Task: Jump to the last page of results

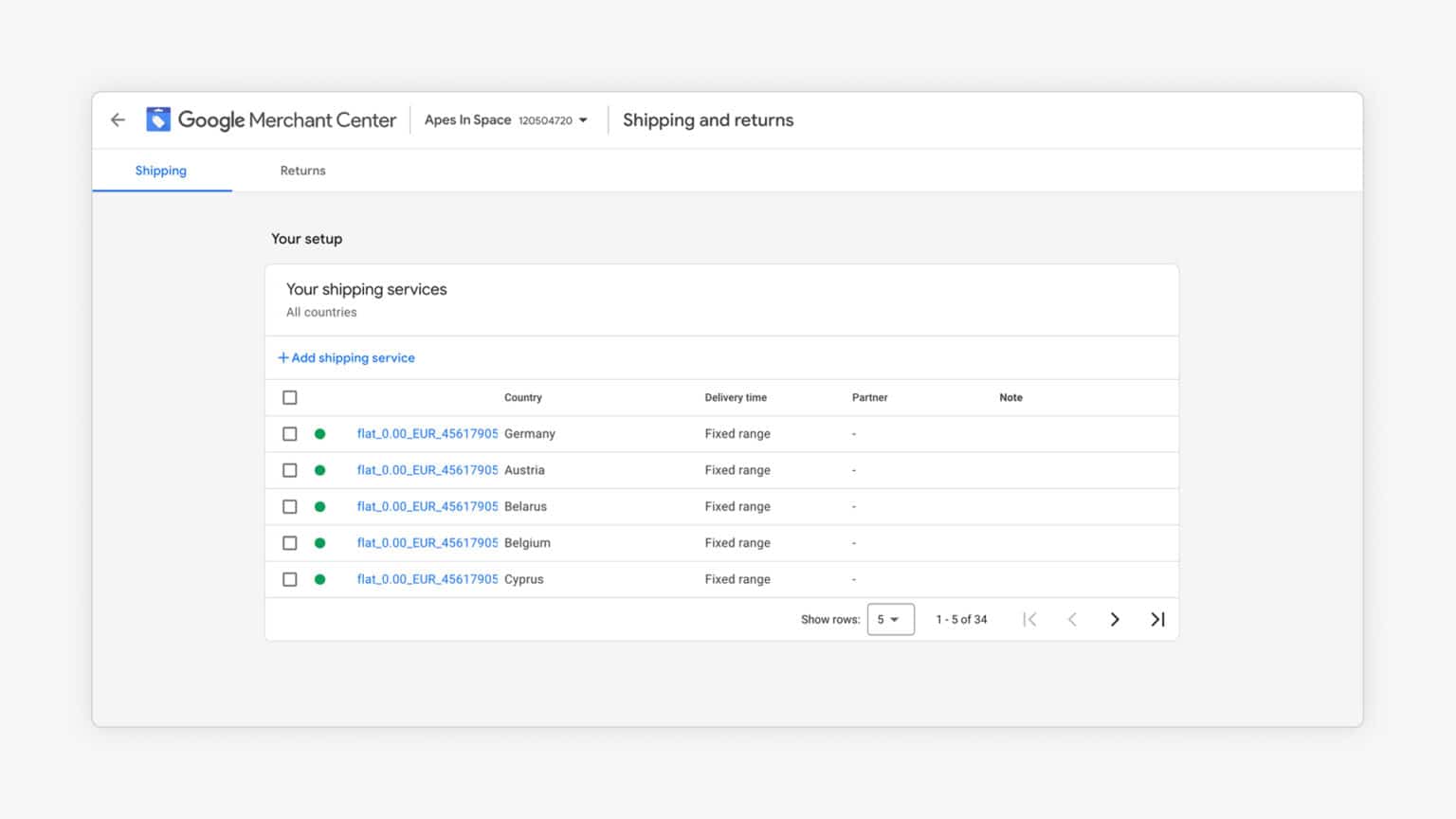Action: coord(1157,619)
